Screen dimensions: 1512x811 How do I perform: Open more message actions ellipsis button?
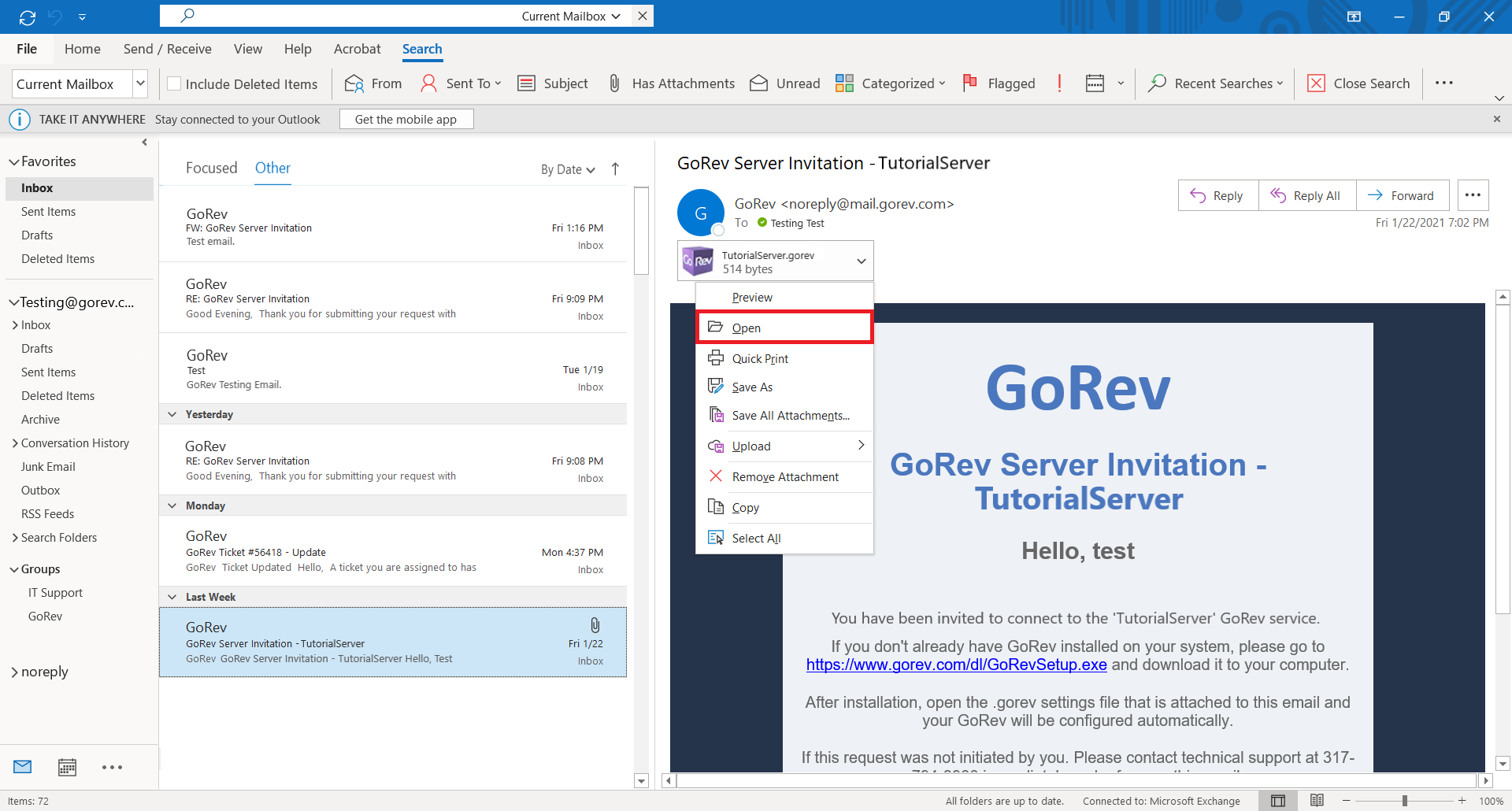(1473, 195)
